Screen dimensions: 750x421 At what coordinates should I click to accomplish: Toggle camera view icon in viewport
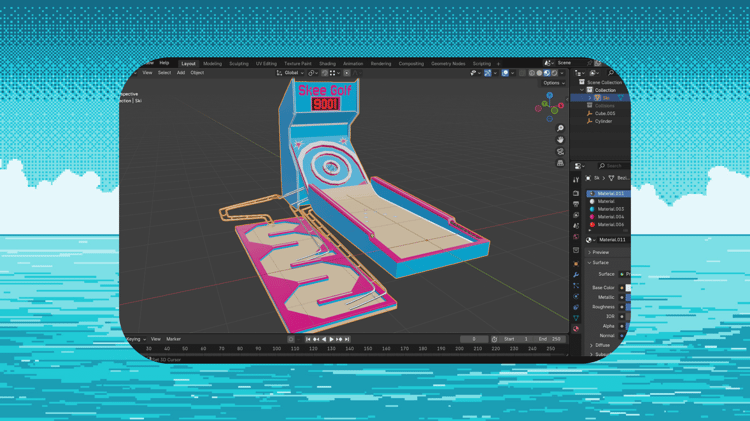coord(560,152)
